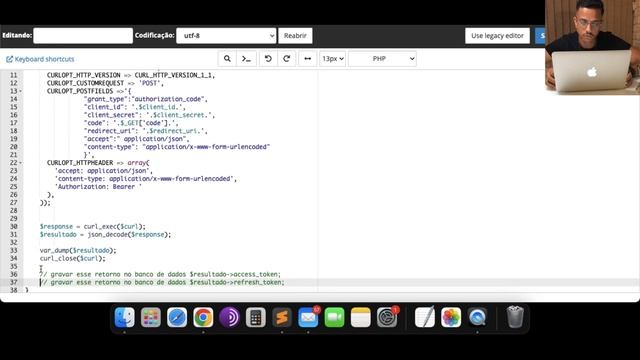640x360 pixels.
Task: Open Mail from the dock
Action: (308, 317)
